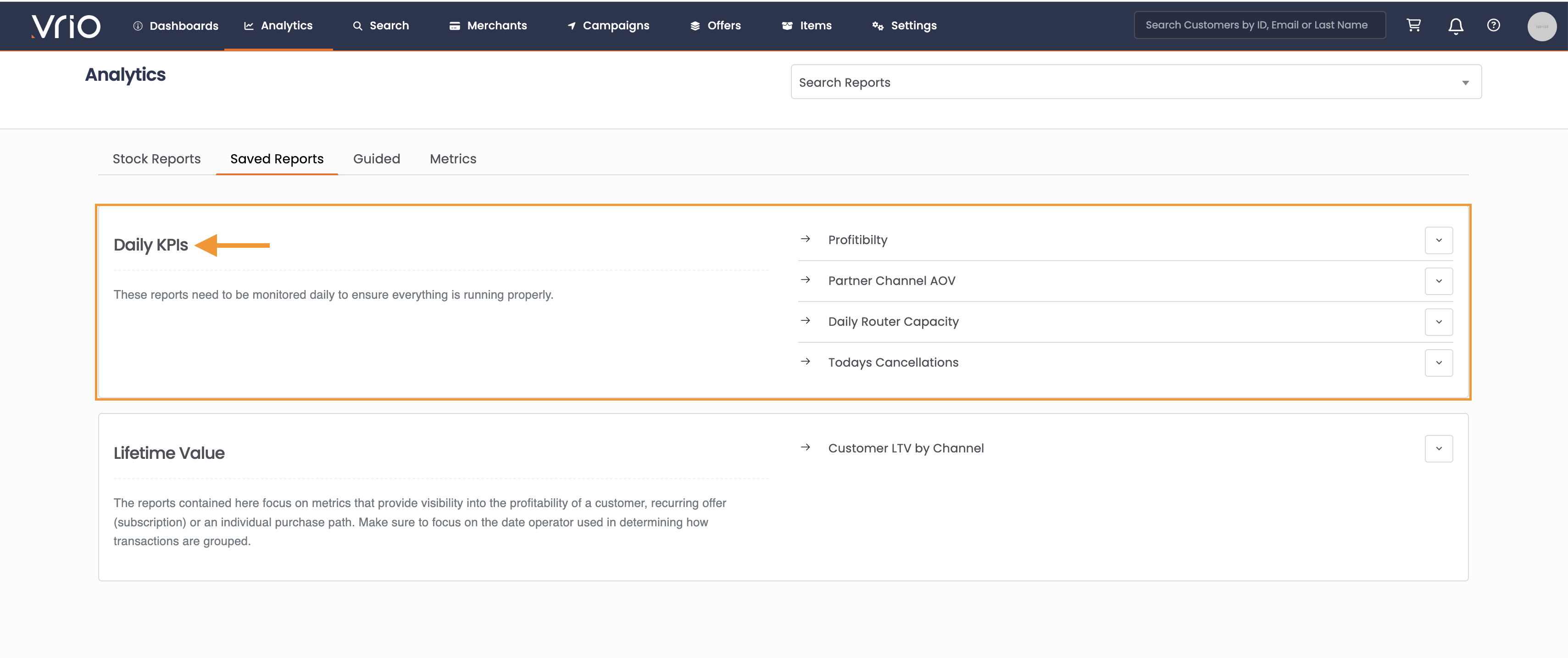Switch to the Stock Reports tab
Screen dimensions: 1568x658
coord(156,159)
